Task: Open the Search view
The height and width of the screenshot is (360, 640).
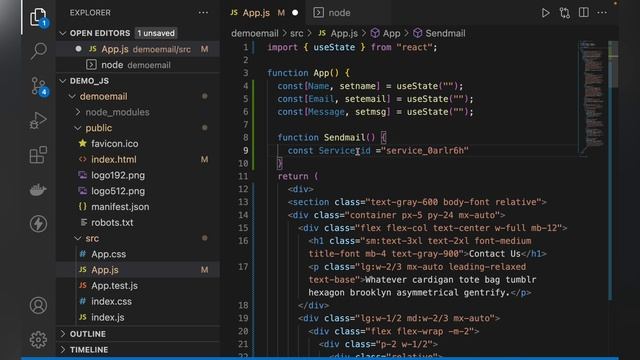Action: click(x=38, y=51)
